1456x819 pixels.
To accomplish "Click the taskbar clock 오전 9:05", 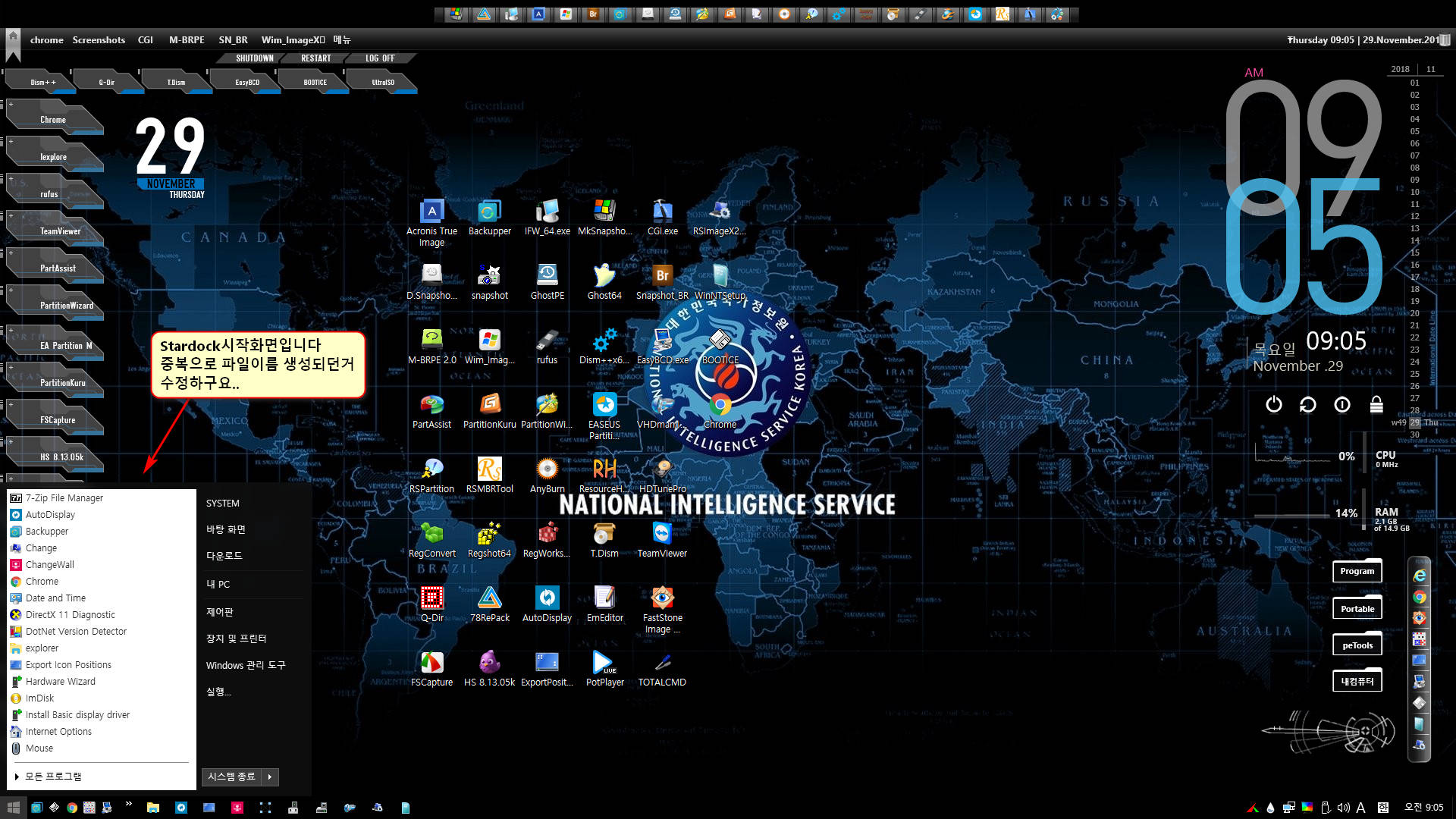I will click(x=1423, y=808).
